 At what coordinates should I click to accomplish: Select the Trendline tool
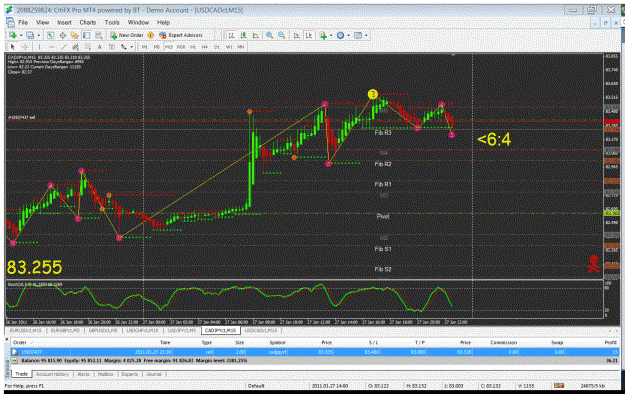pos(63,47)
